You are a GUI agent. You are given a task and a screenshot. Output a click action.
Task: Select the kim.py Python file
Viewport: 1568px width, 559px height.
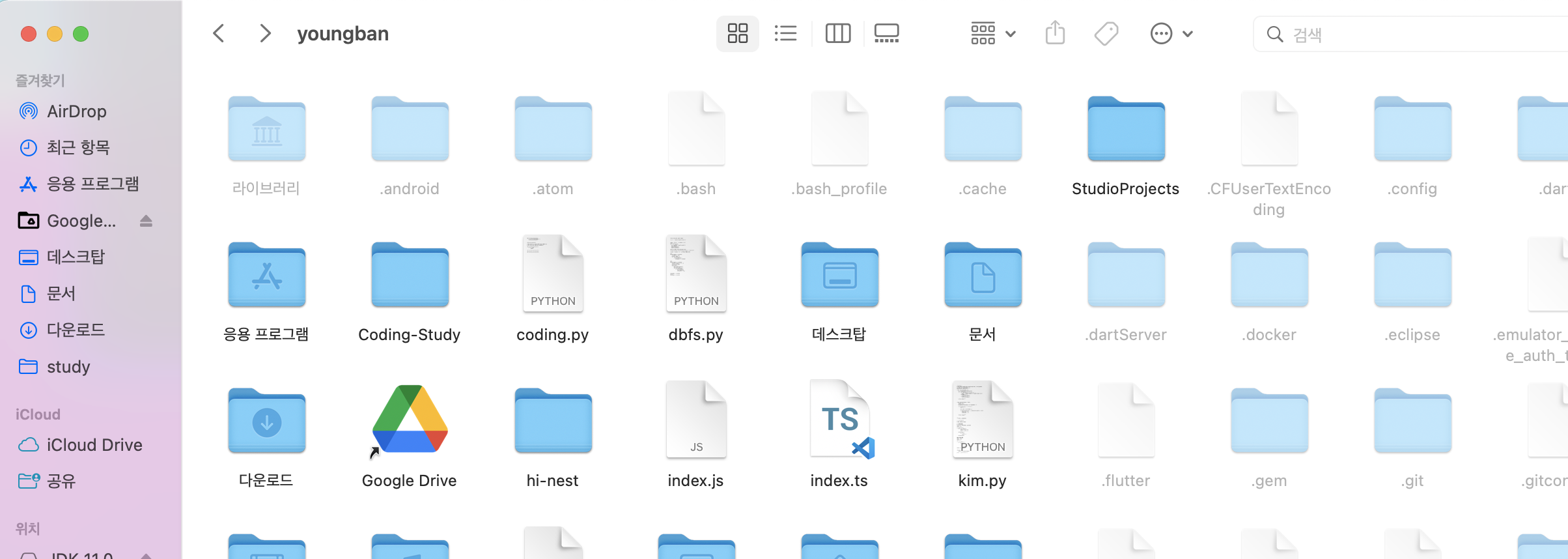click(x=983, y=420)
